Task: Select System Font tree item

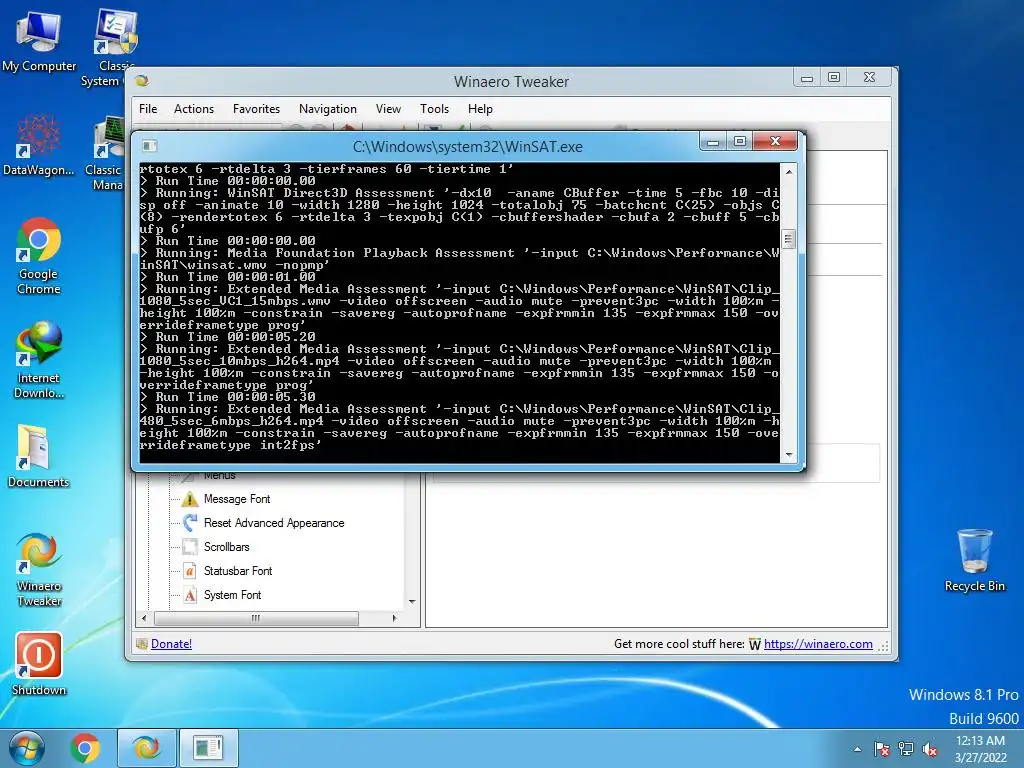Action: click(232, 595)
